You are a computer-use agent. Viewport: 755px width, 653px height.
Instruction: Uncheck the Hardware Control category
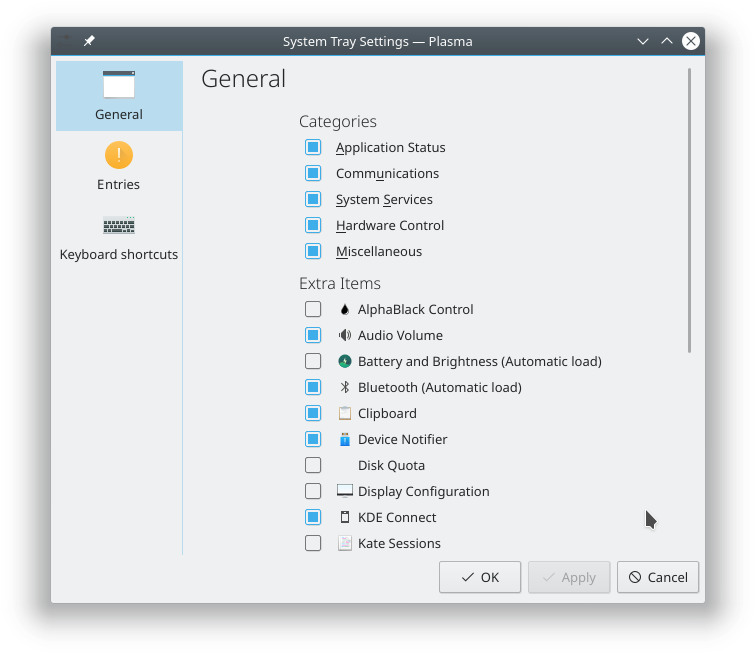tap(313, 225)
